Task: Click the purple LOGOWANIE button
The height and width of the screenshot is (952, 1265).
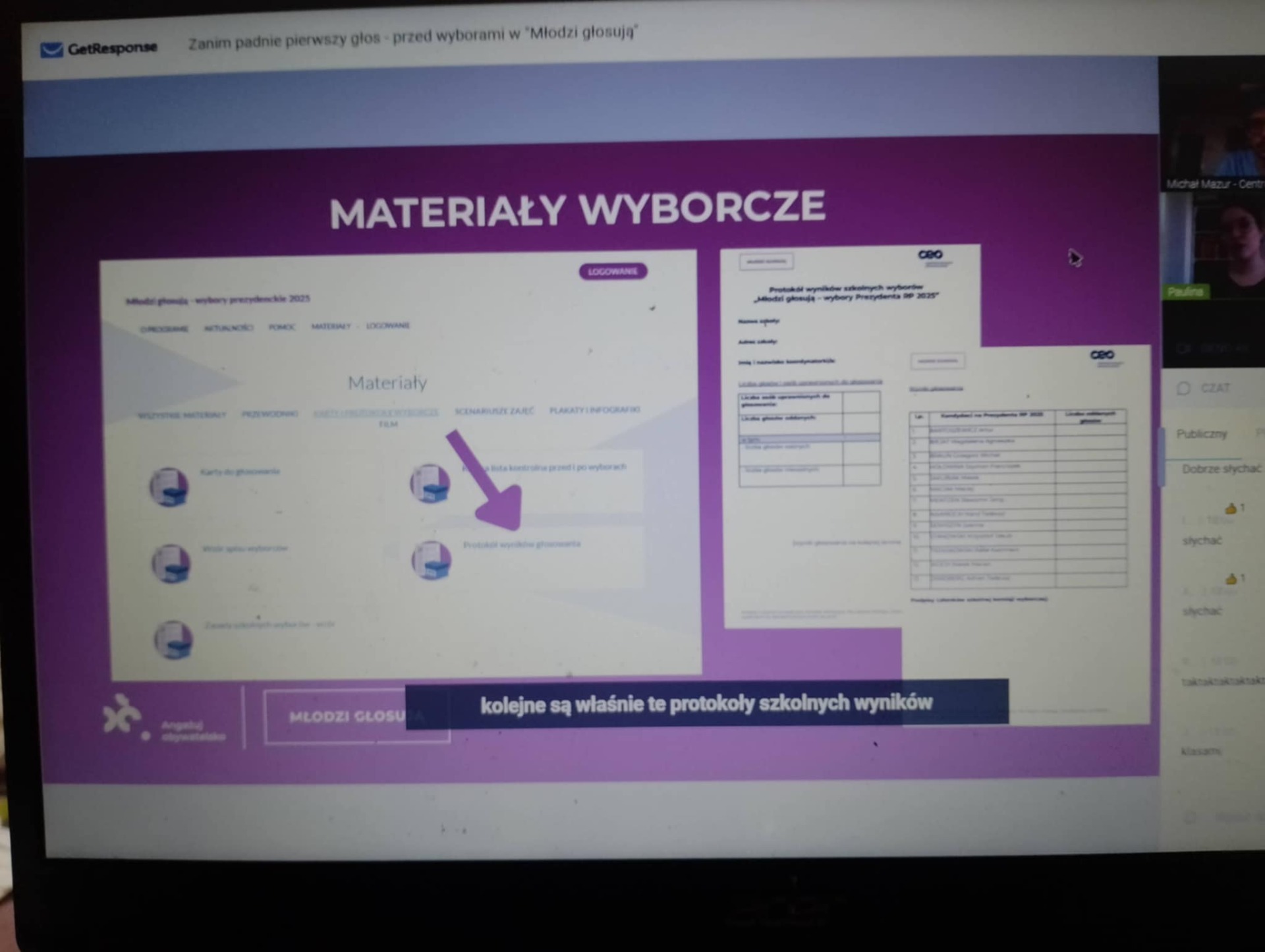Action: click(x=613, y=271)
